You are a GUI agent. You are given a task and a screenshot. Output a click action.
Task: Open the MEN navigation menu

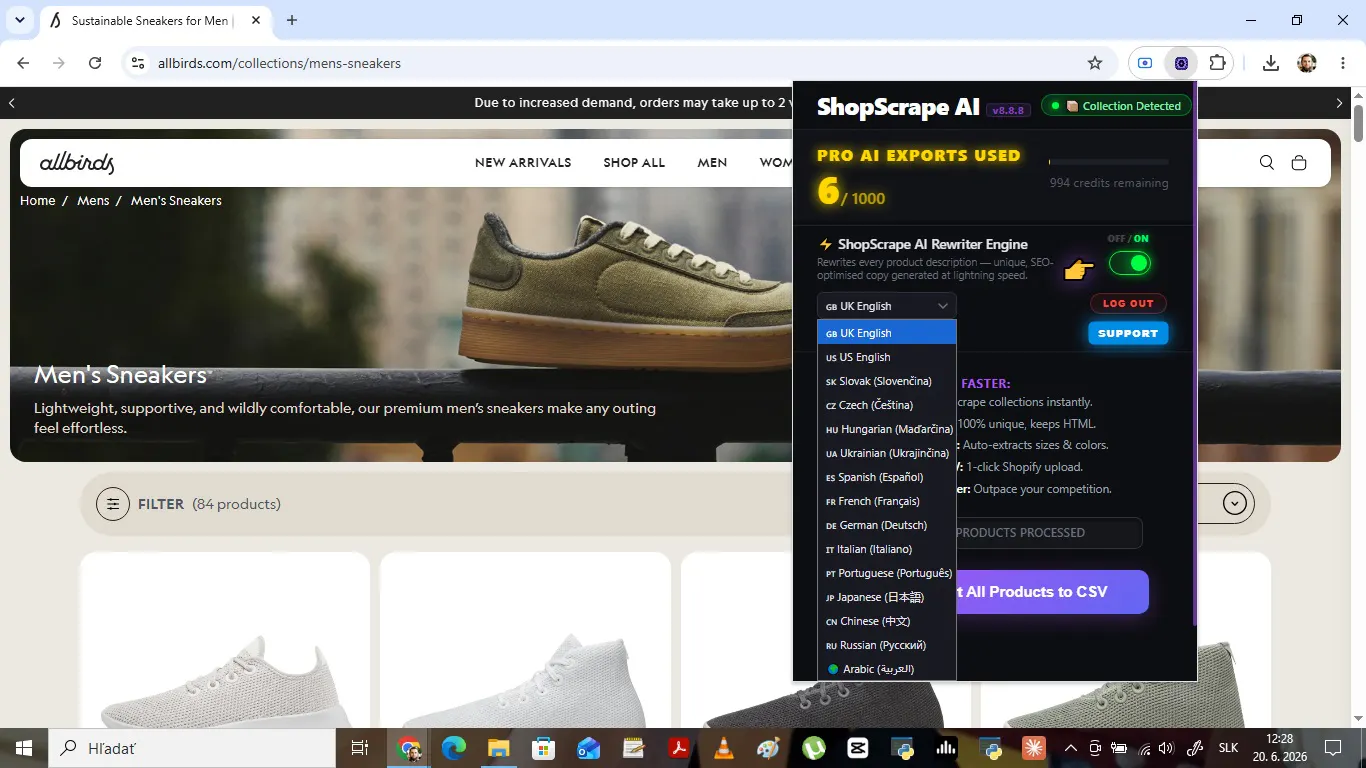pos(712,163)
